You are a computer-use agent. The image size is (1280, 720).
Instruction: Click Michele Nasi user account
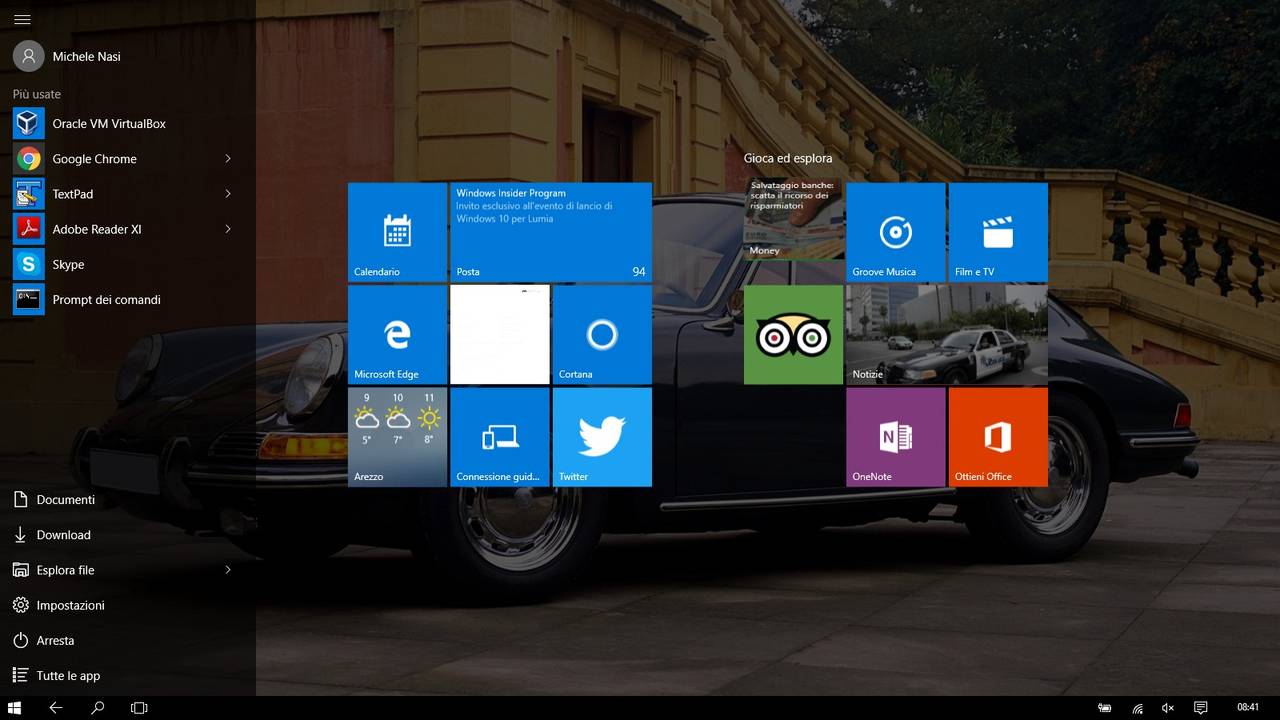86,57
